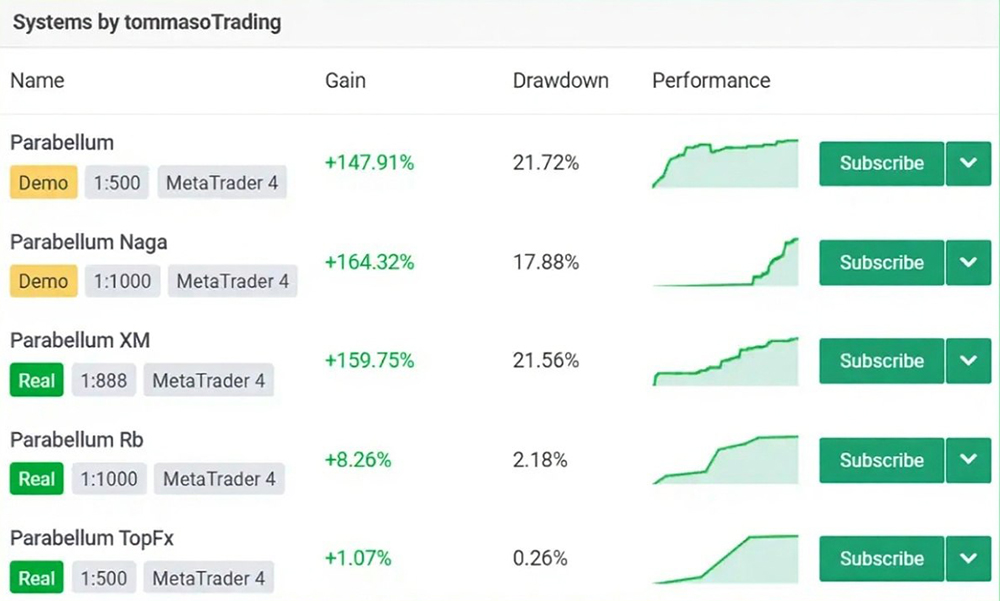Sort systems by Gain column header
The width and height of the screenshot is (1000, 601).
pyautogui.click(x=345, y=81)
